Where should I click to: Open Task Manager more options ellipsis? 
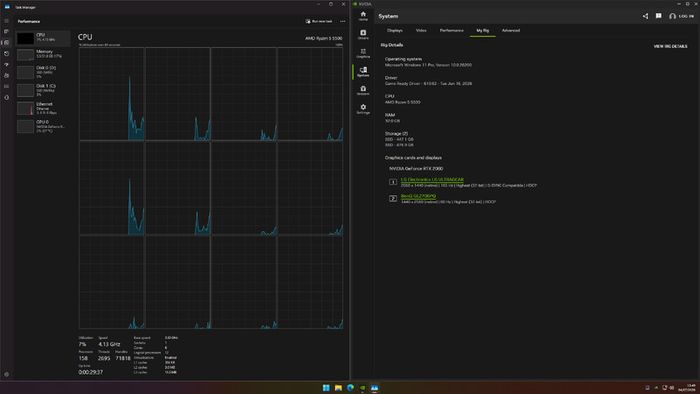pyautogui.click(x=342, y=21)
